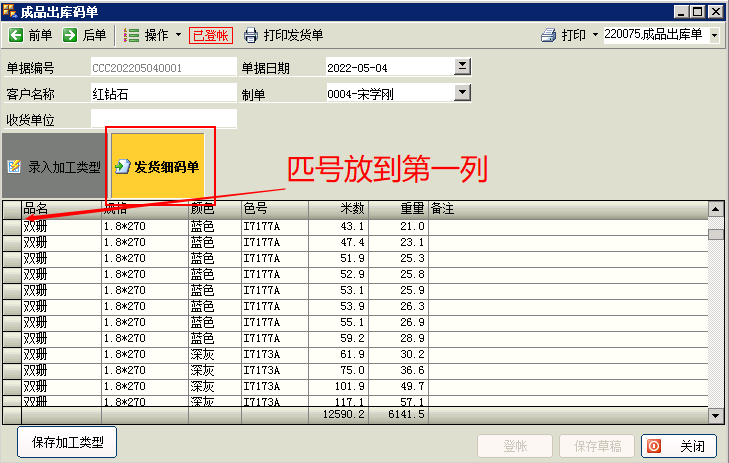Expand the 操作 dropdown arrow
Image resolution: width=729 pixels, height=463 pixels.
coord(179,35)
